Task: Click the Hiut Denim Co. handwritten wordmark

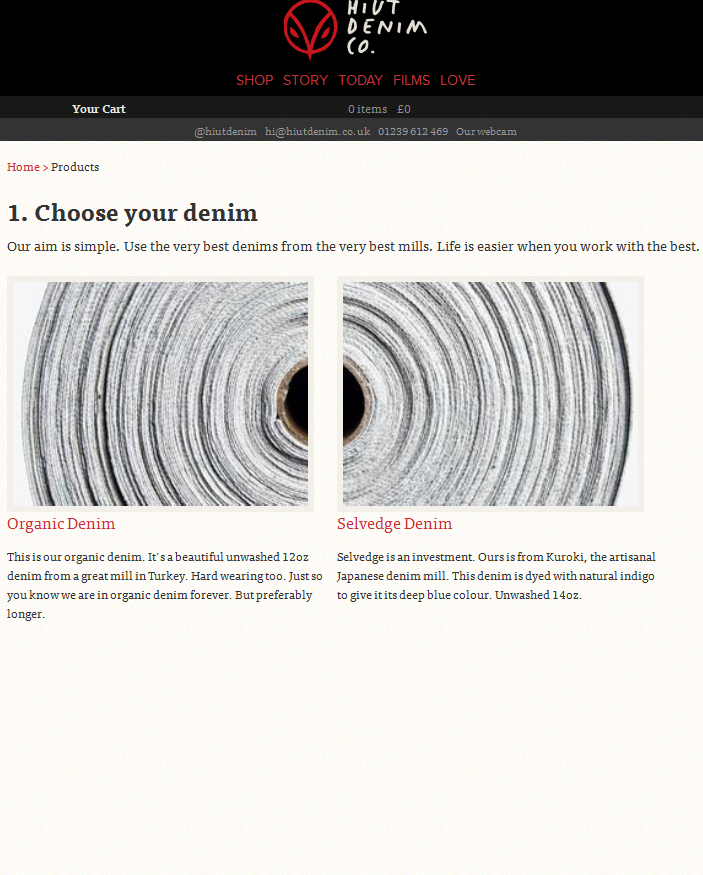Action: [386, 27]
